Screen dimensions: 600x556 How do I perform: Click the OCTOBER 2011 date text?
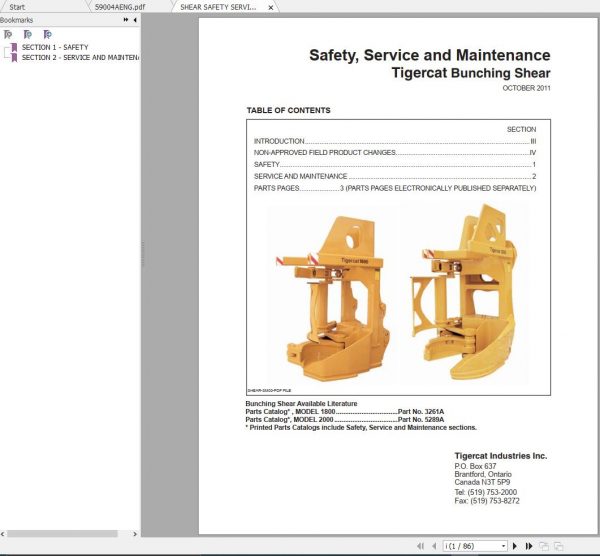coord(527,88)
